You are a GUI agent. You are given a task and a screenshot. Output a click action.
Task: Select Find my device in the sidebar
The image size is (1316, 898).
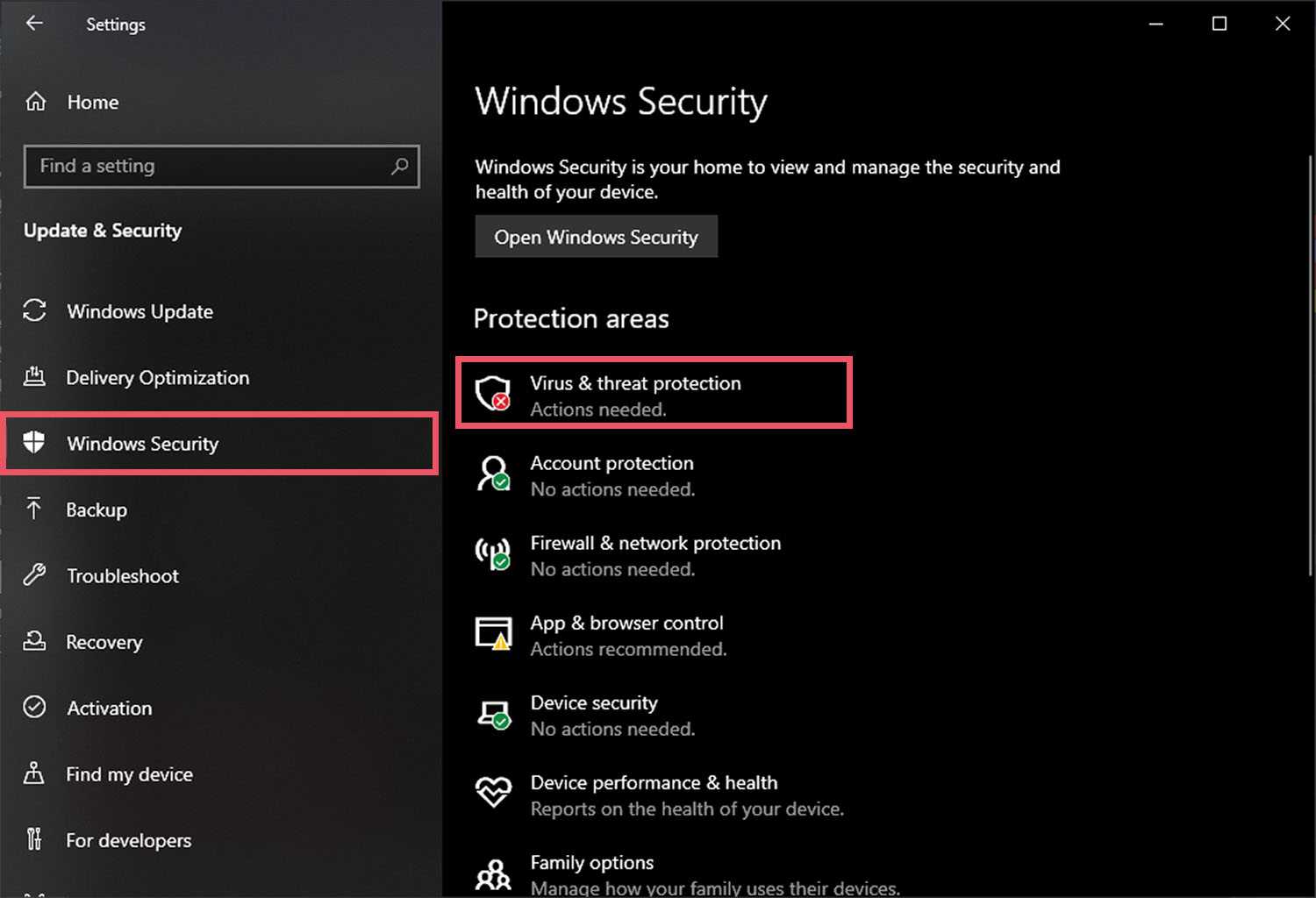pos(129,774)
